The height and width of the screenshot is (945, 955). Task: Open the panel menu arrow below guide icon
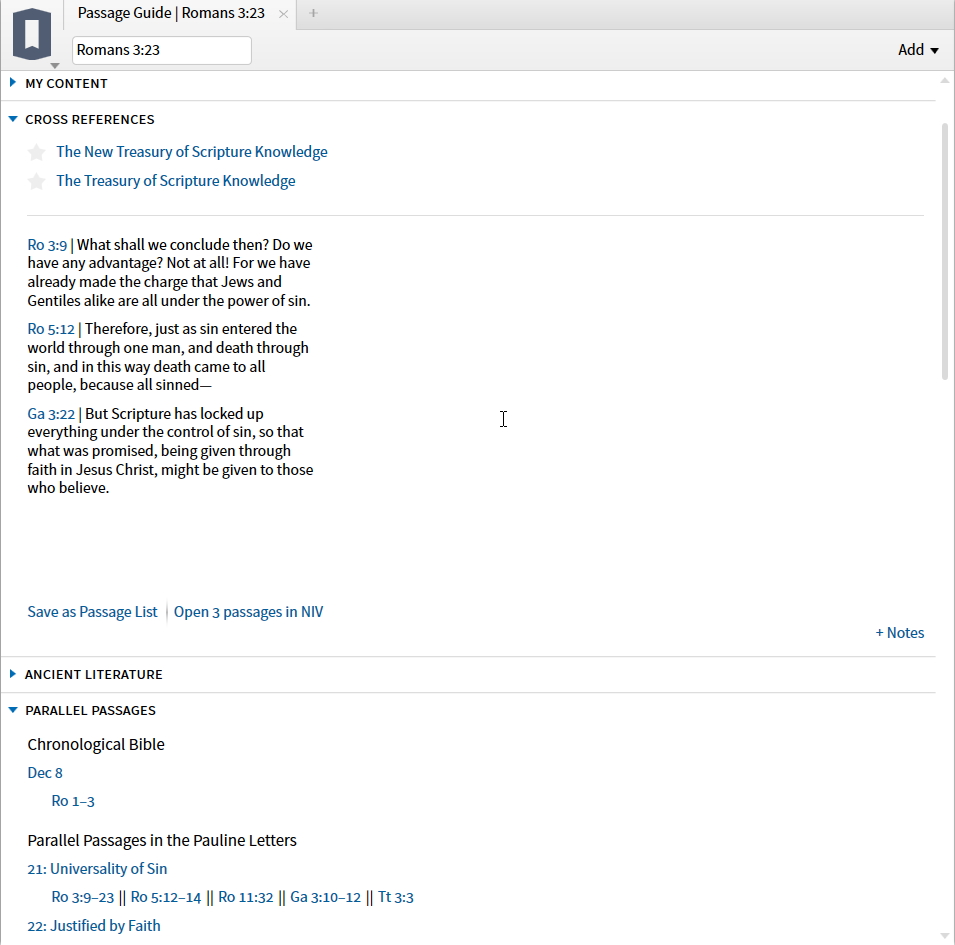55,65
